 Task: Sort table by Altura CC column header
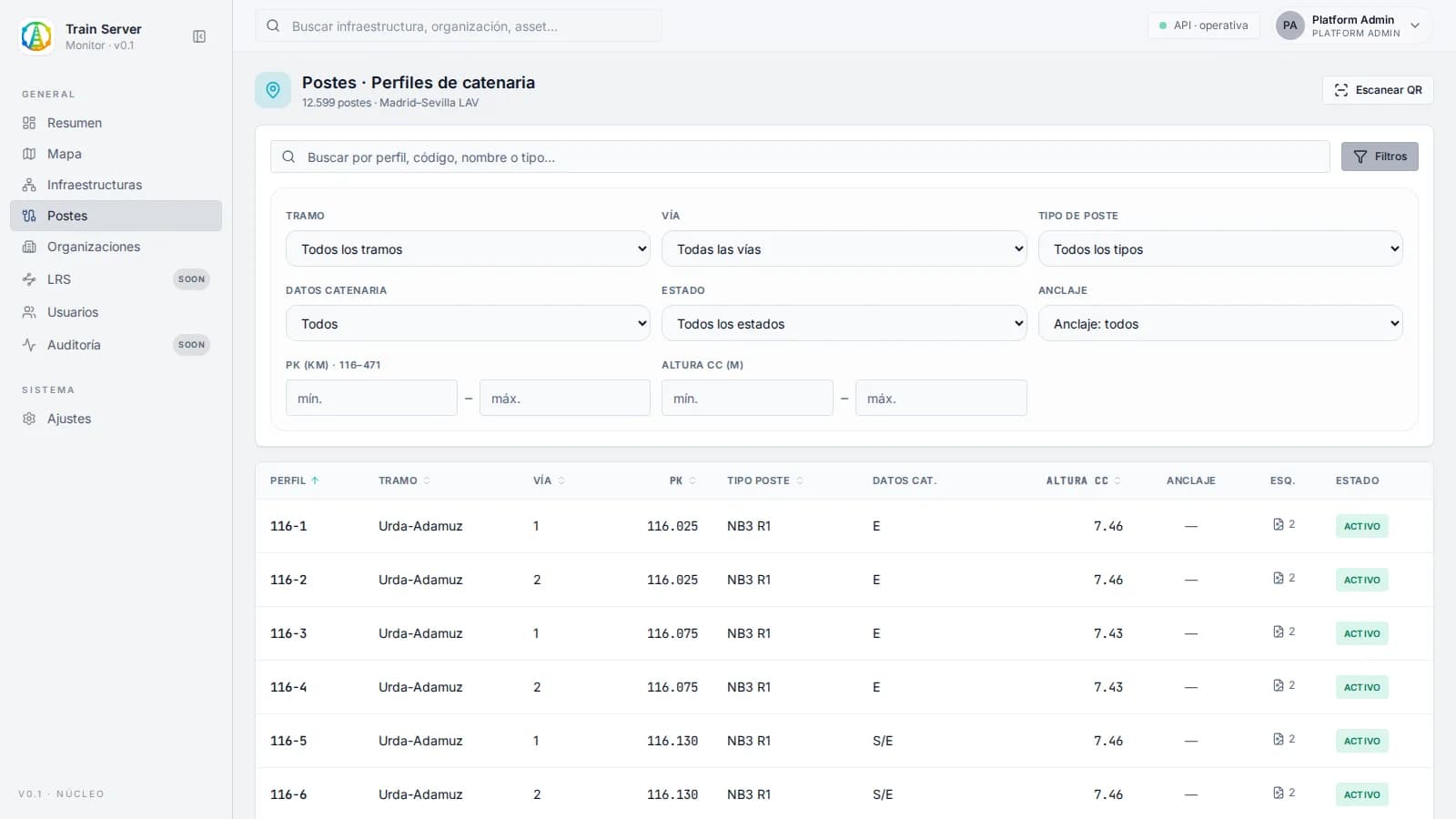pyautogui.click(x=1083, y=480)
